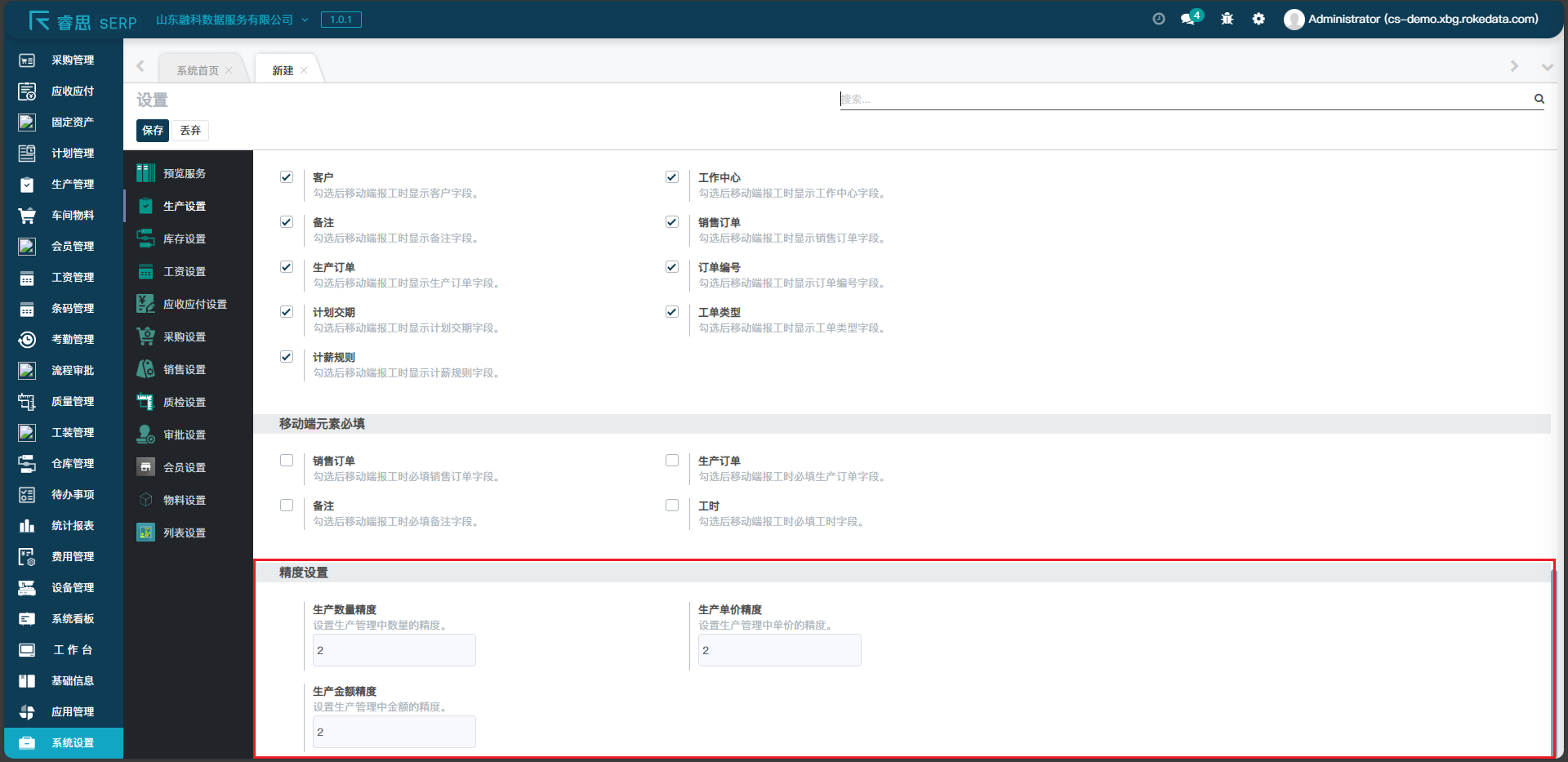Open 统计报表 chart icon in left menu

(x=27, y=525)
